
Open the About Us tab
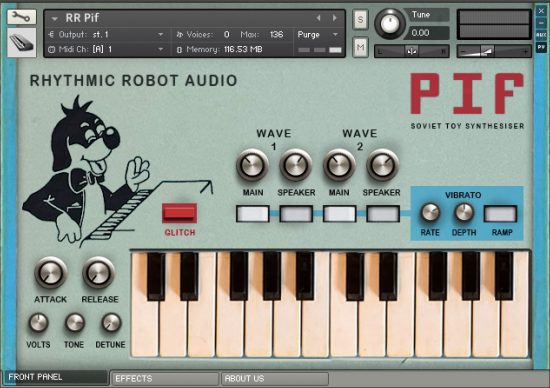click(x=275, y=379)
